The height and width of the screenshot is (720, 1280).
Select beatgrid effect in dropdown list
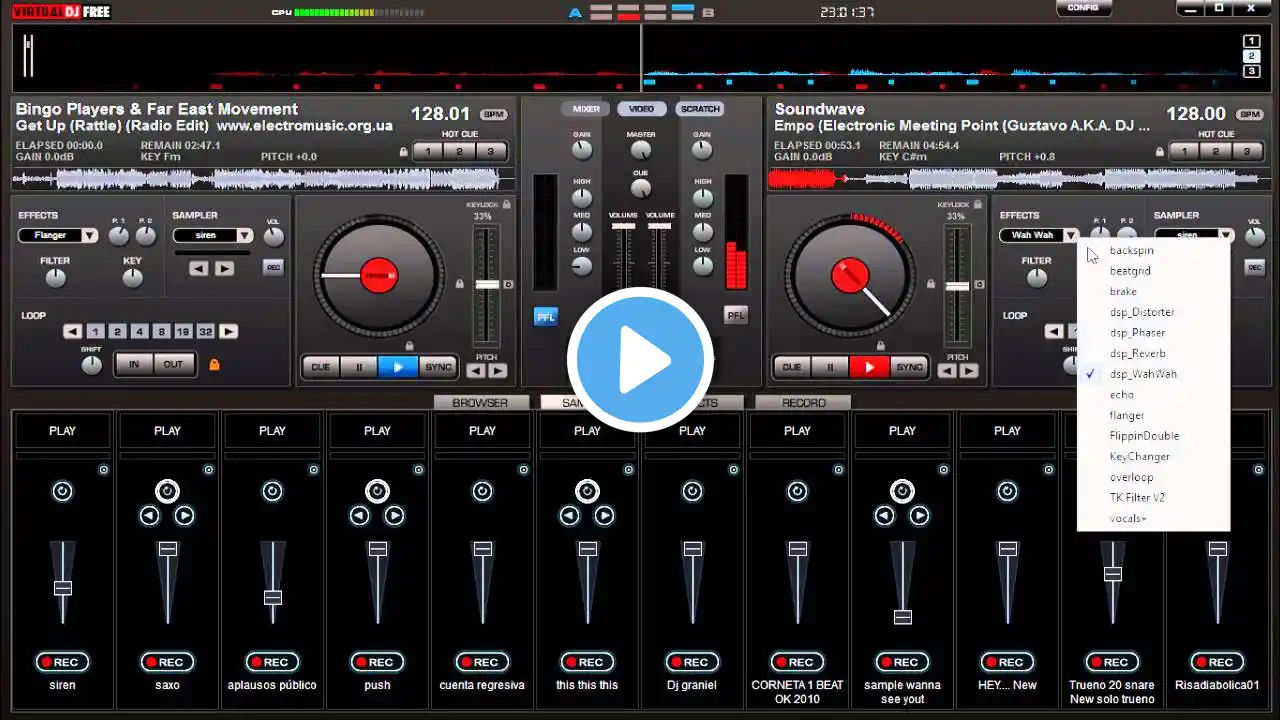[1130, 271]
